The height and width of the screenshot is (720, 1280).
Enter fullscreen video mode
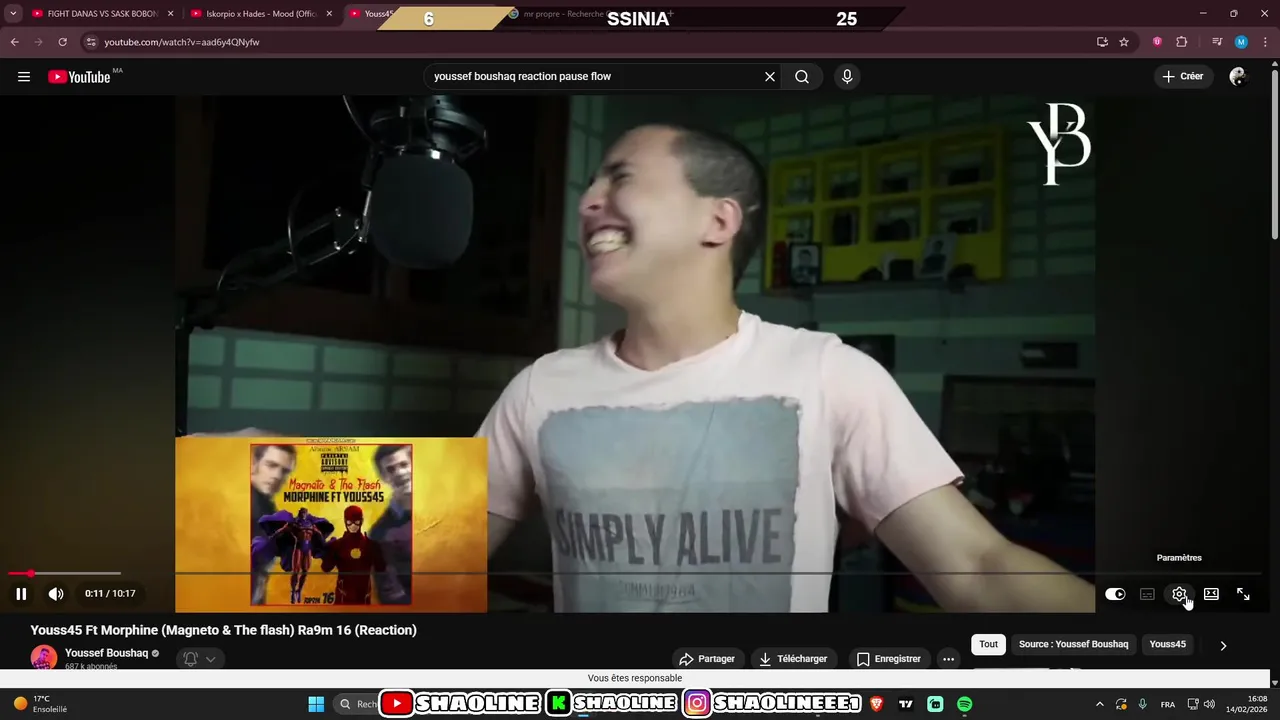(x=1243, y=594)
